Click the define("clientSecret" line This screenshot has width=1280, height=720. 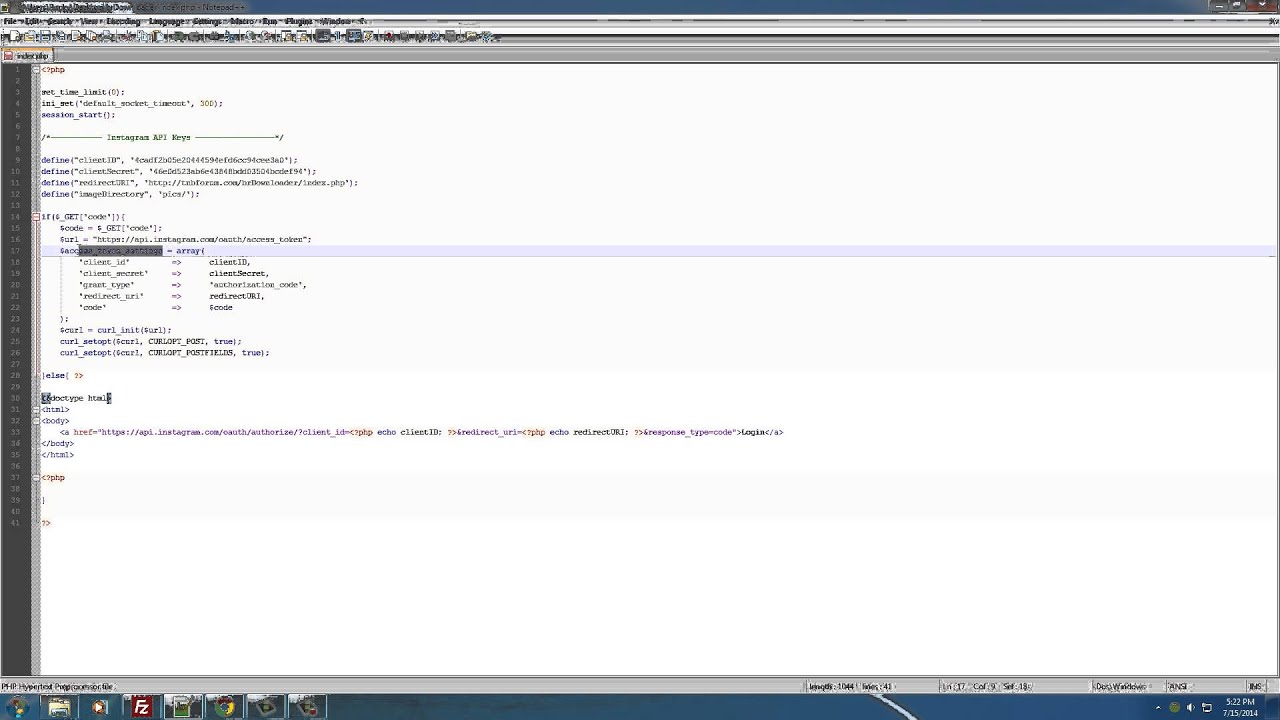(x=179, y=171)
